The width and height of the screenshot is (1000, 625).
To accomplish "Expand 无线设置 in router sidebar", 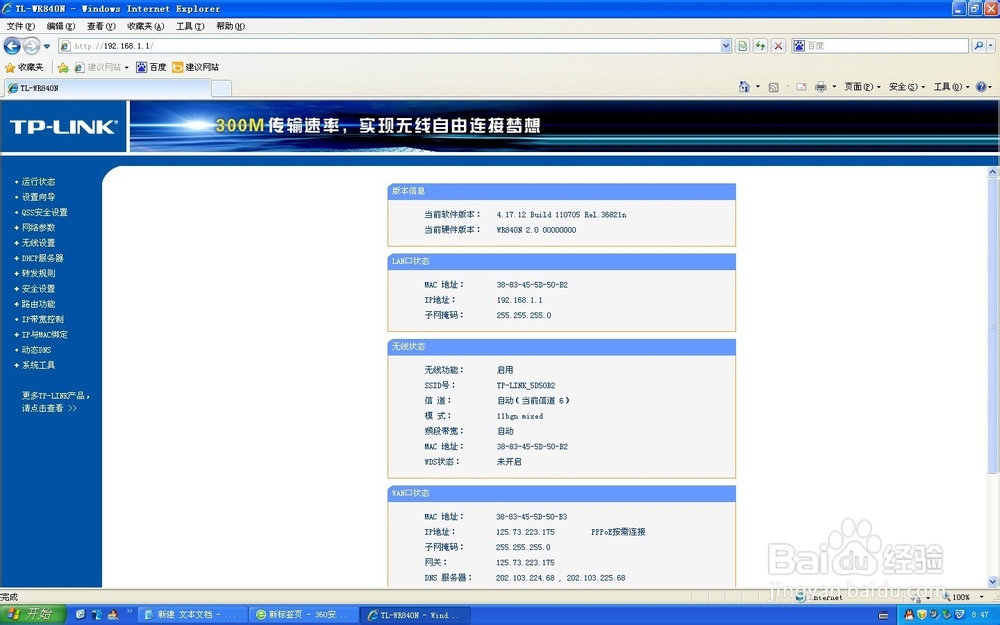I will tap(38, 243).
